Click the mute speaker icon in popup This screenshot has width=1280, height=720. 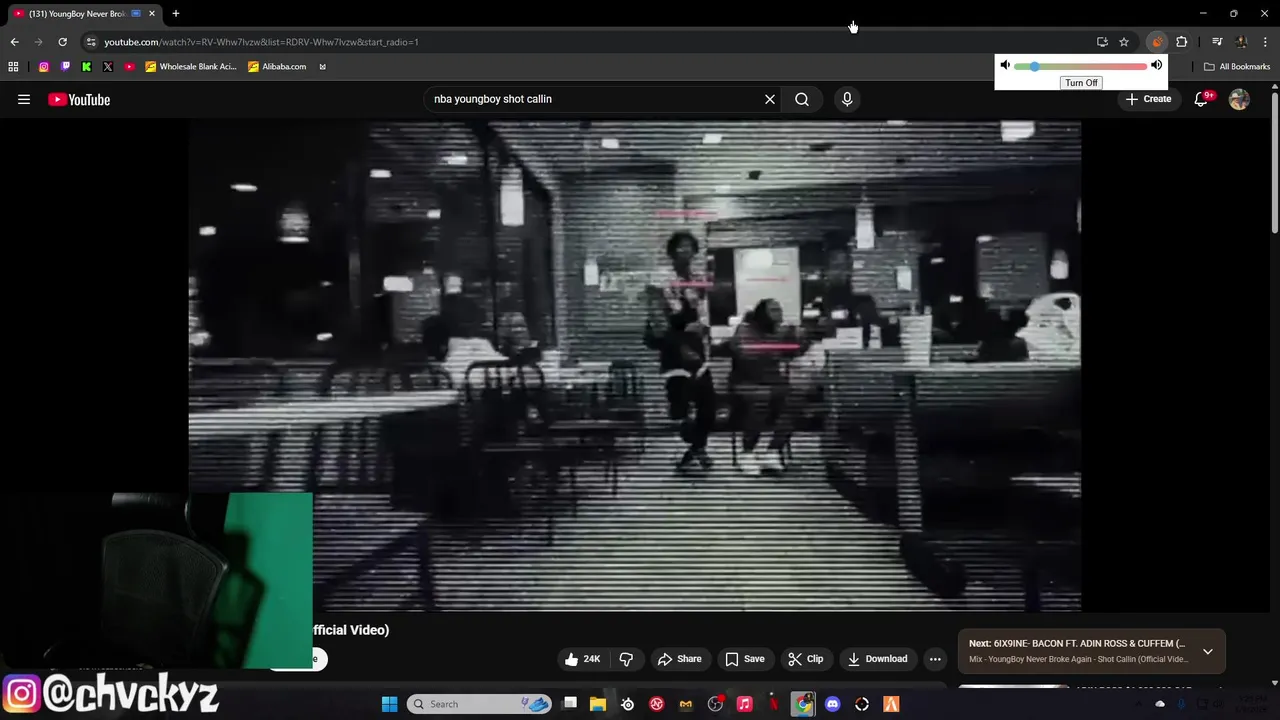click(1005, 65)
